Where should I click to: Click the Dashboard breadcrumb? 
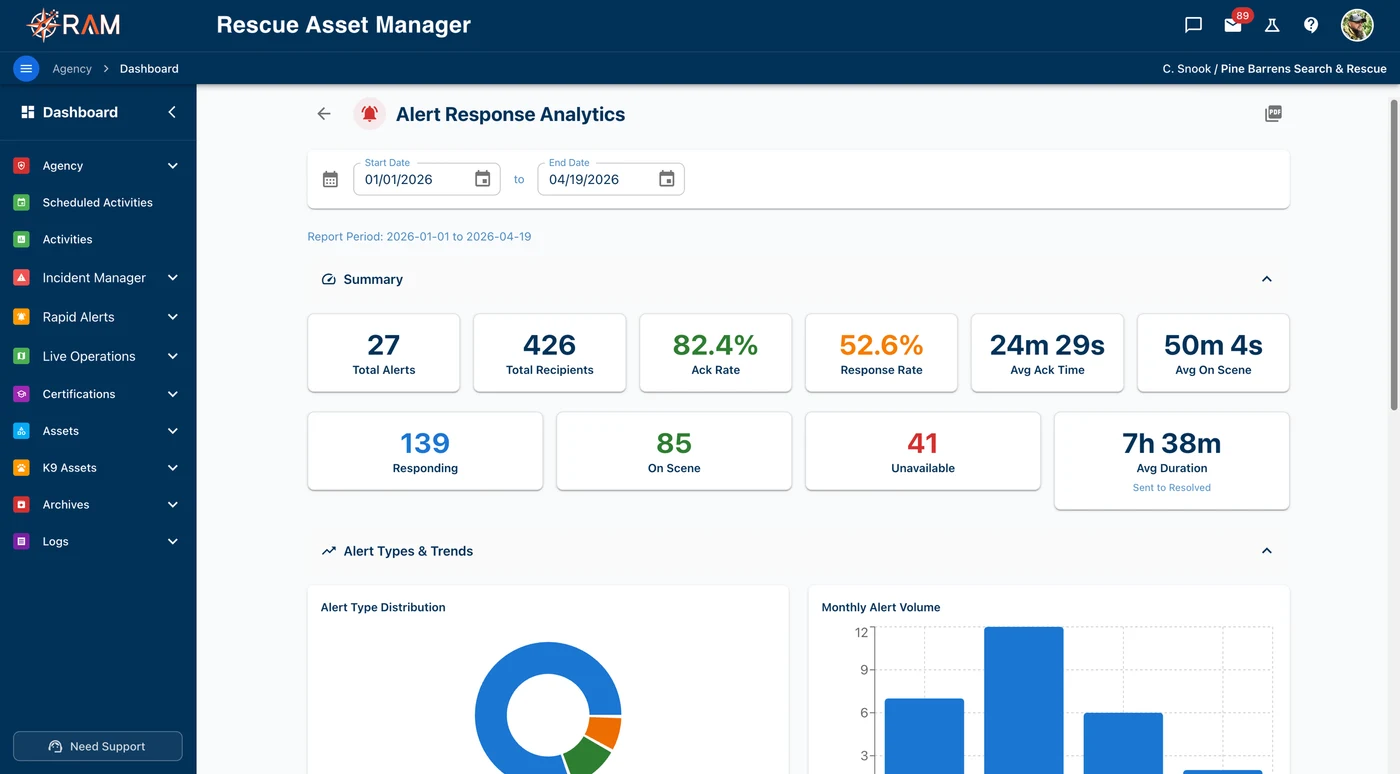149,69
